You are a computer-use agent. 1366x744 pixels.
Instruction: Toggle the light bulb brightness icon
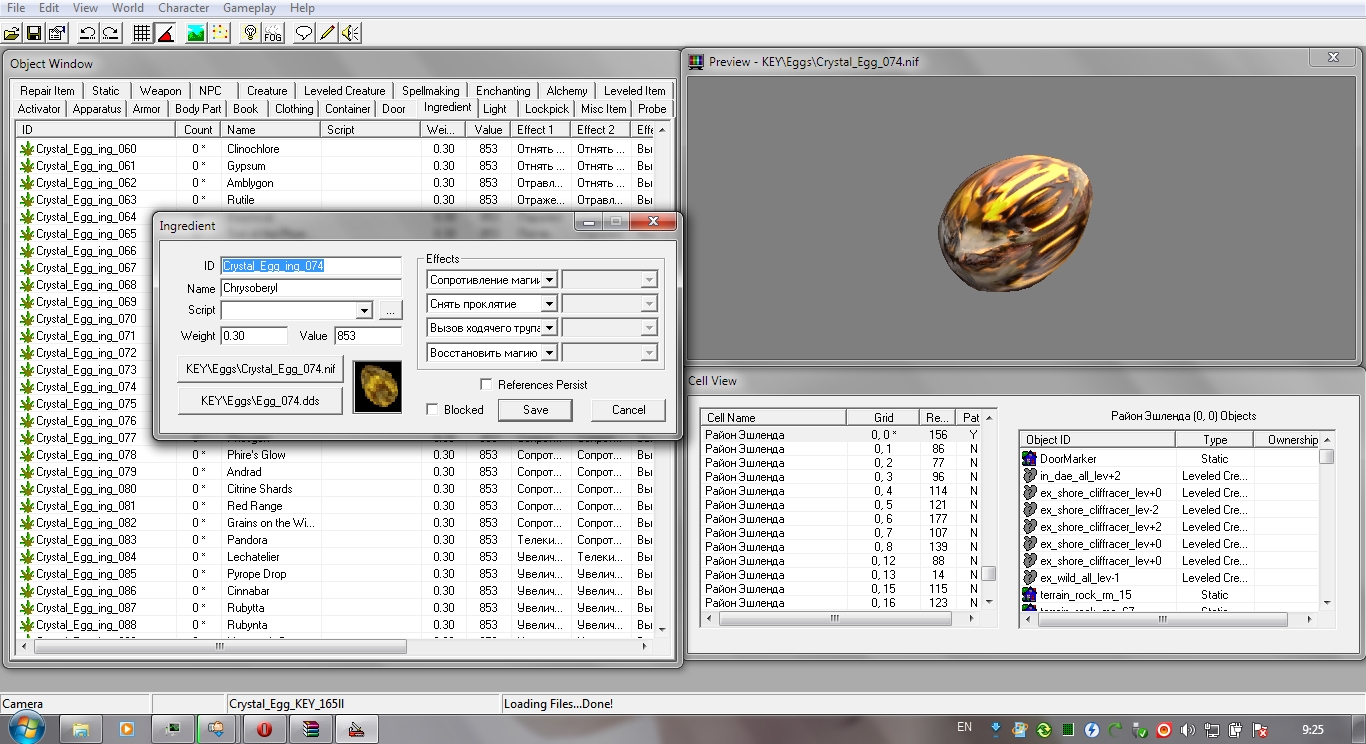(x=250, y=33)
